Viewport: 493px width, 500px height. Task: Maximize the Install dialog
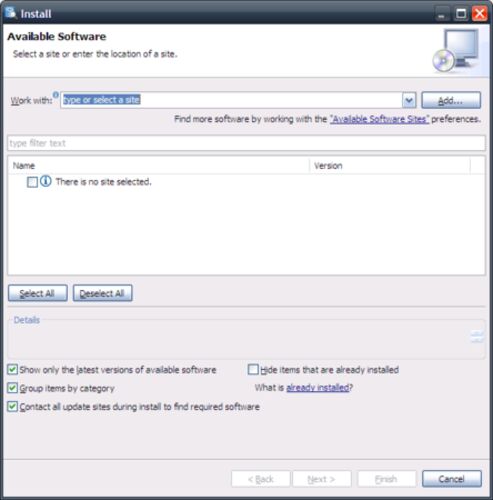[461, 14]
